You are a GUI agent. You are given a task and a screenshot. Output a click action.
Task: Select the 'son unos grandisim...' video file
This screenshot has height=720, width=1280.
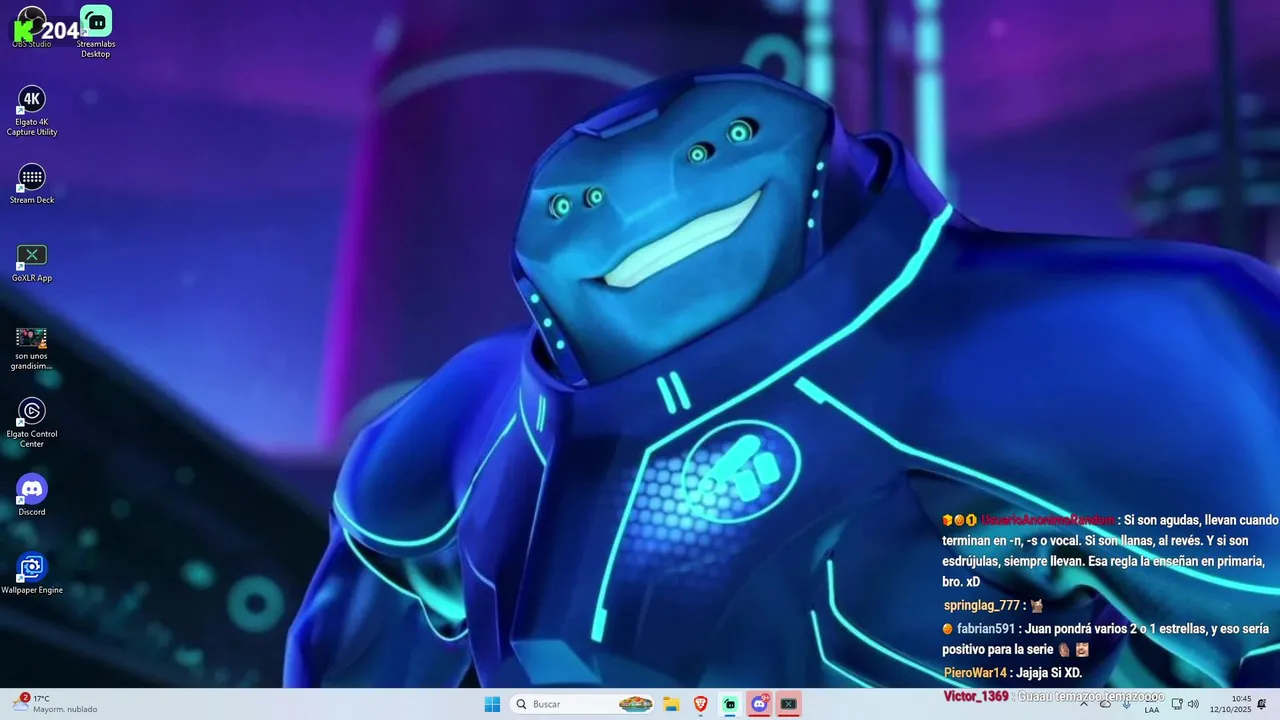[x=32, y=347]
